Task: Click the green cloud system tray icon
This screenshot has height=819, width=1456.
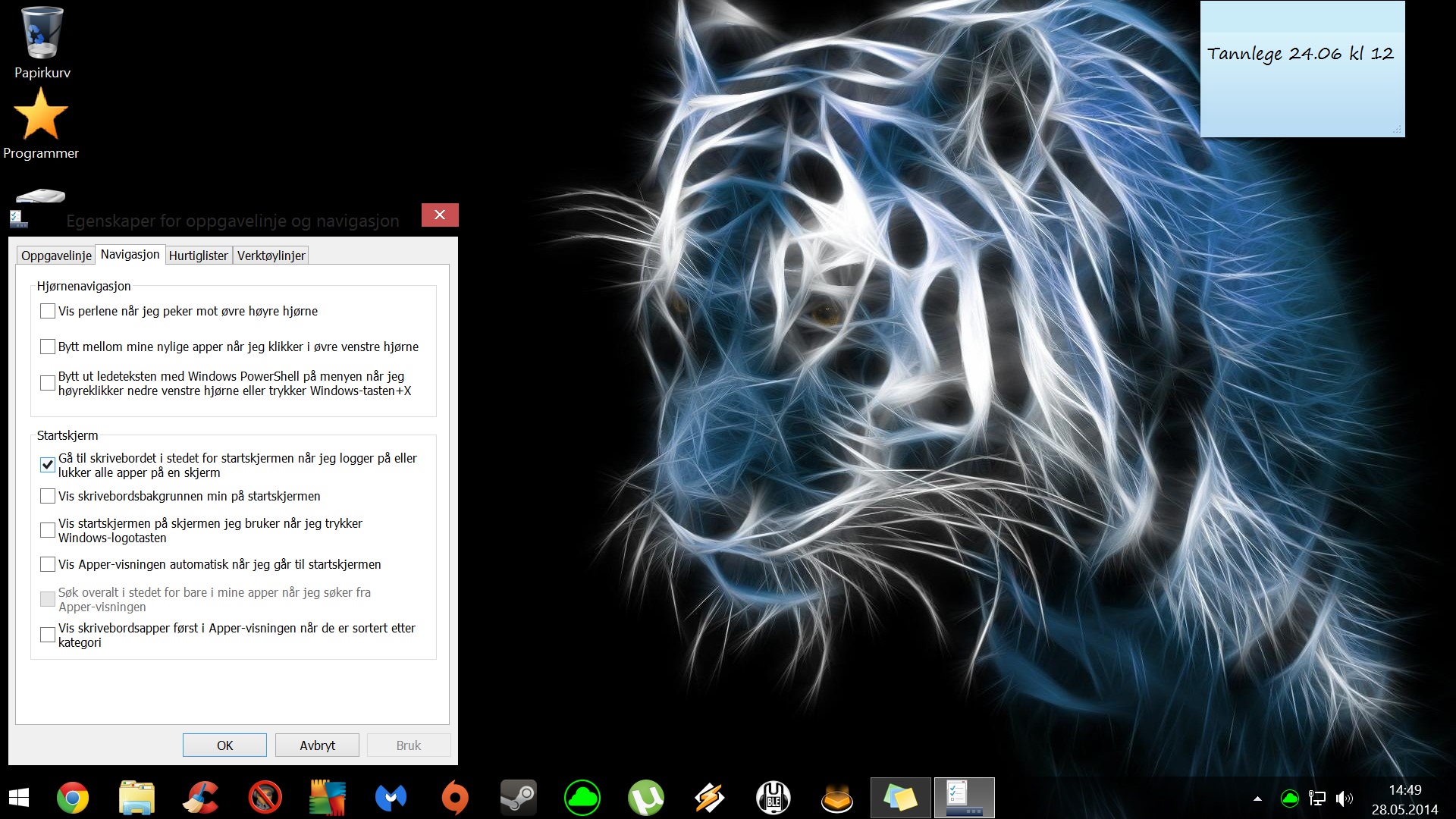Action: (x=1289, y=799)
